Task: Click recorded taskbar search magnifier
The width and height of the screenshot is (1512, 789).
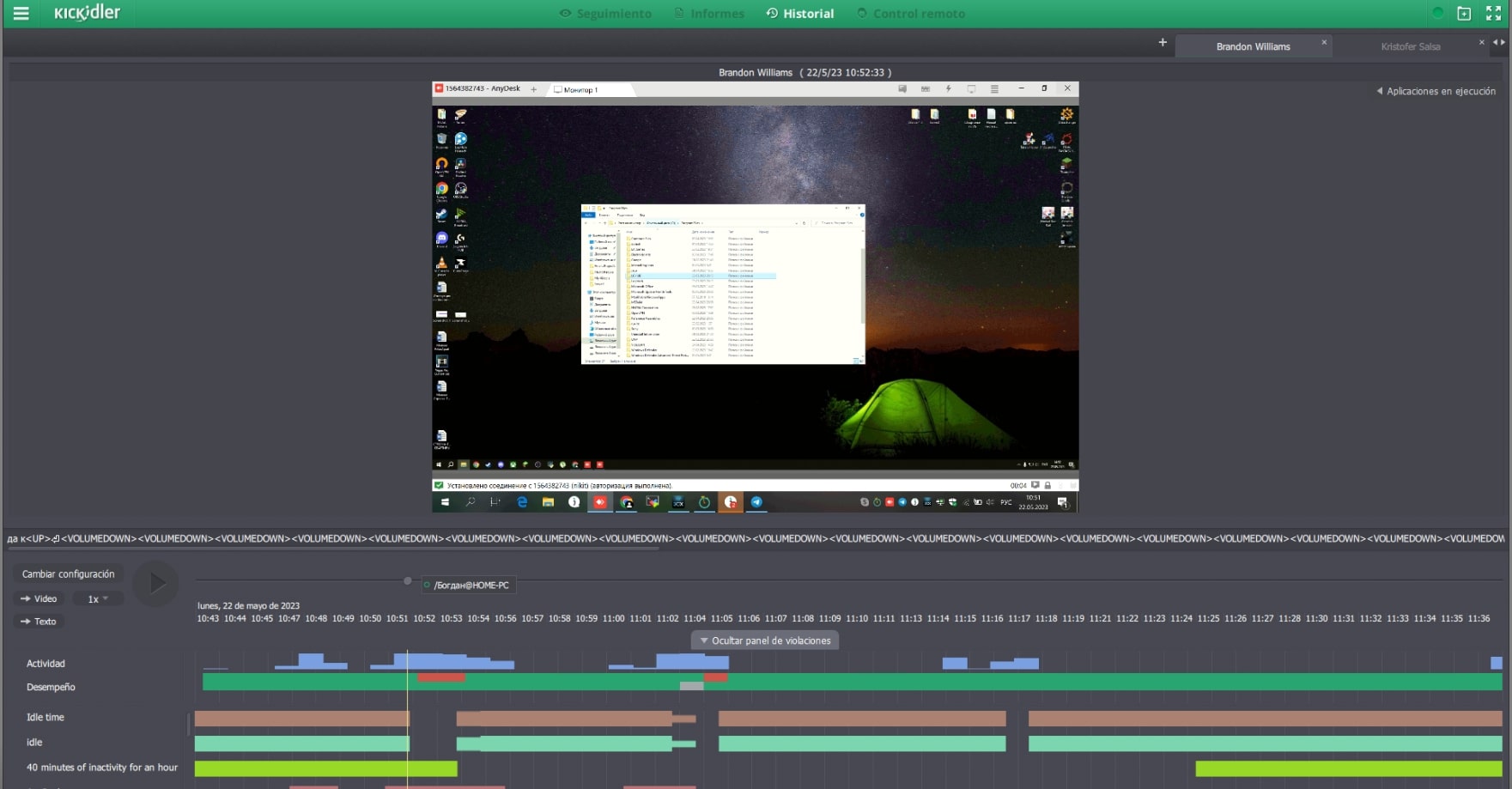Action: [471, 502]
